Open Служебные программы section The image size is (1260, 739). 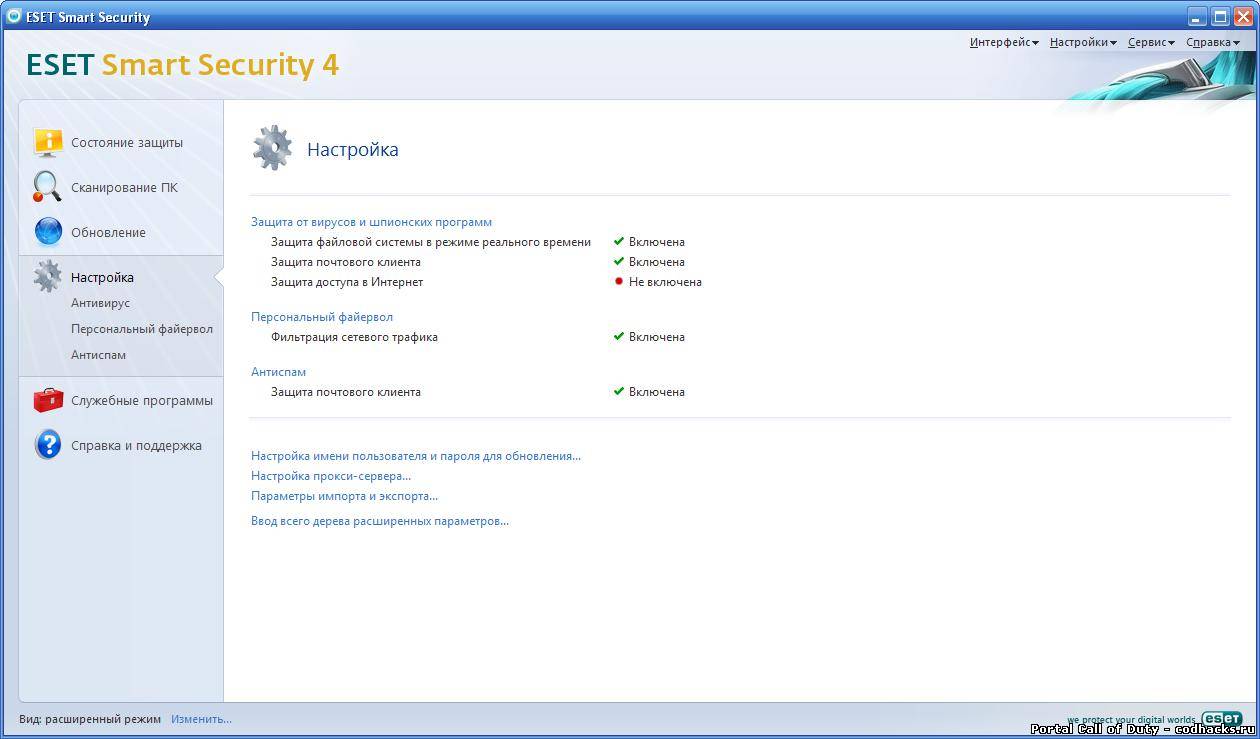click(x=142, y=400)
